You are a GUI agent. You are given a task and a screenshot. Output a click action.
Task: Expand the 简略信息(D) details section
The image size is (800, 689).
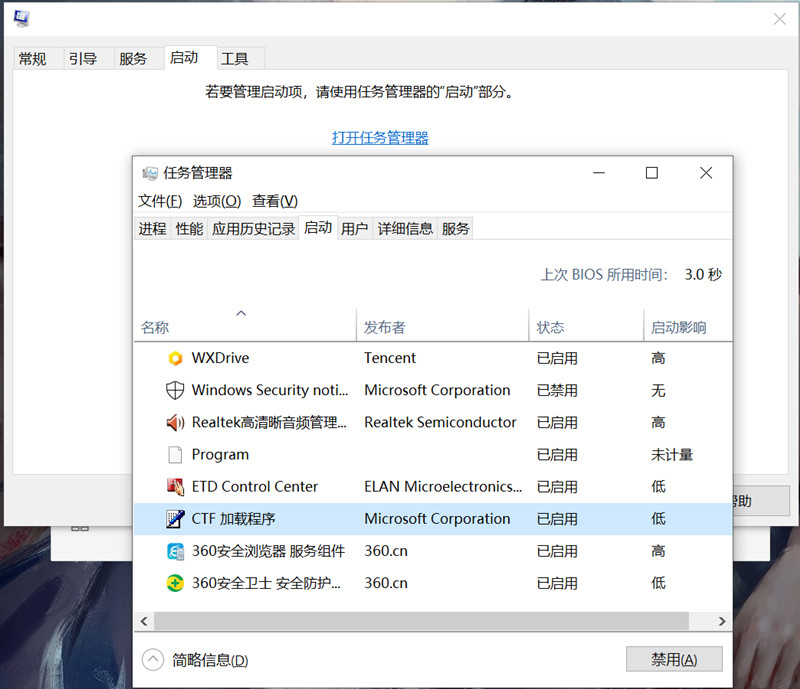tap(152, 659)
